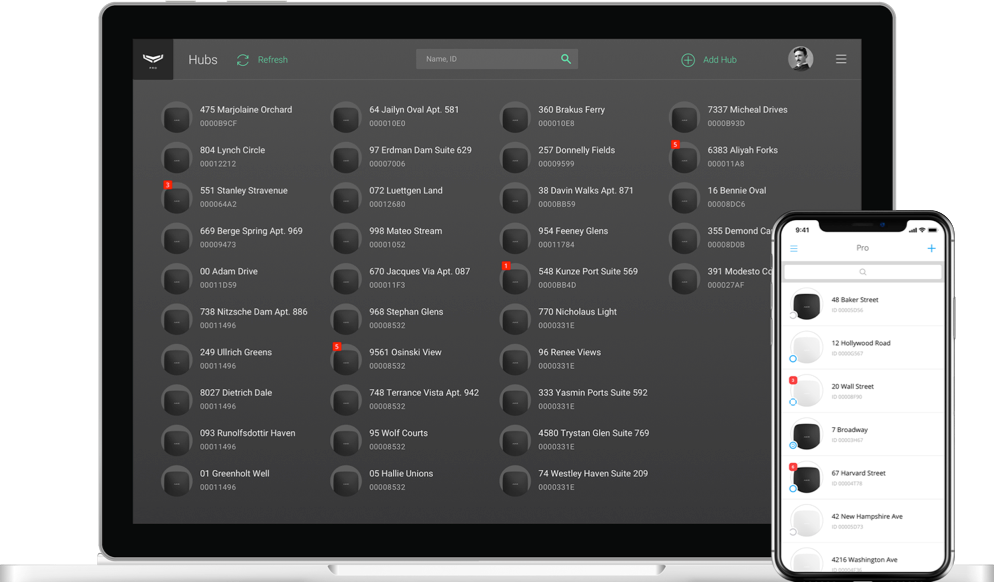This screenshot has width=994, height=582.
Task: Open hub name 8027 Dietrich Dale
Action: pos(236,392)
